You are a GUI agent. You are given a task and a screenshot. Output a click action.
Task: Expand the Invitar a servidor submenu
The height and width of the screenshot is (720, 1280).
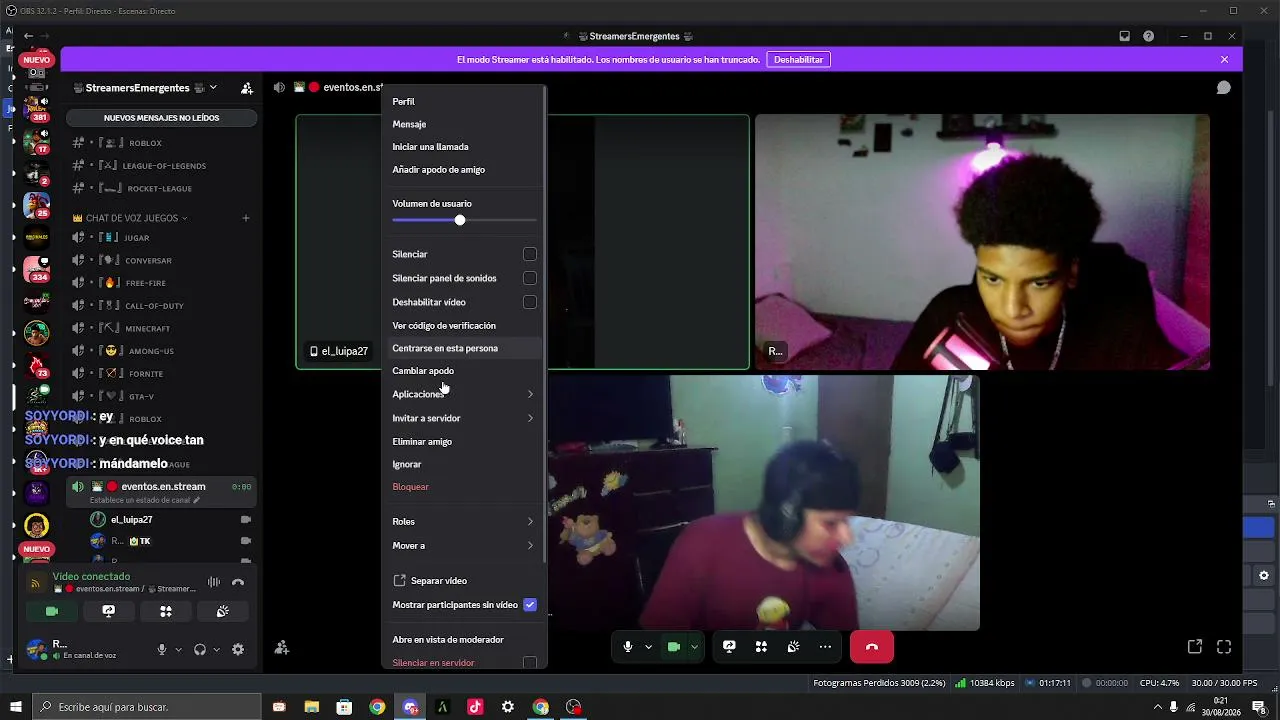click(x=463, y=418)
